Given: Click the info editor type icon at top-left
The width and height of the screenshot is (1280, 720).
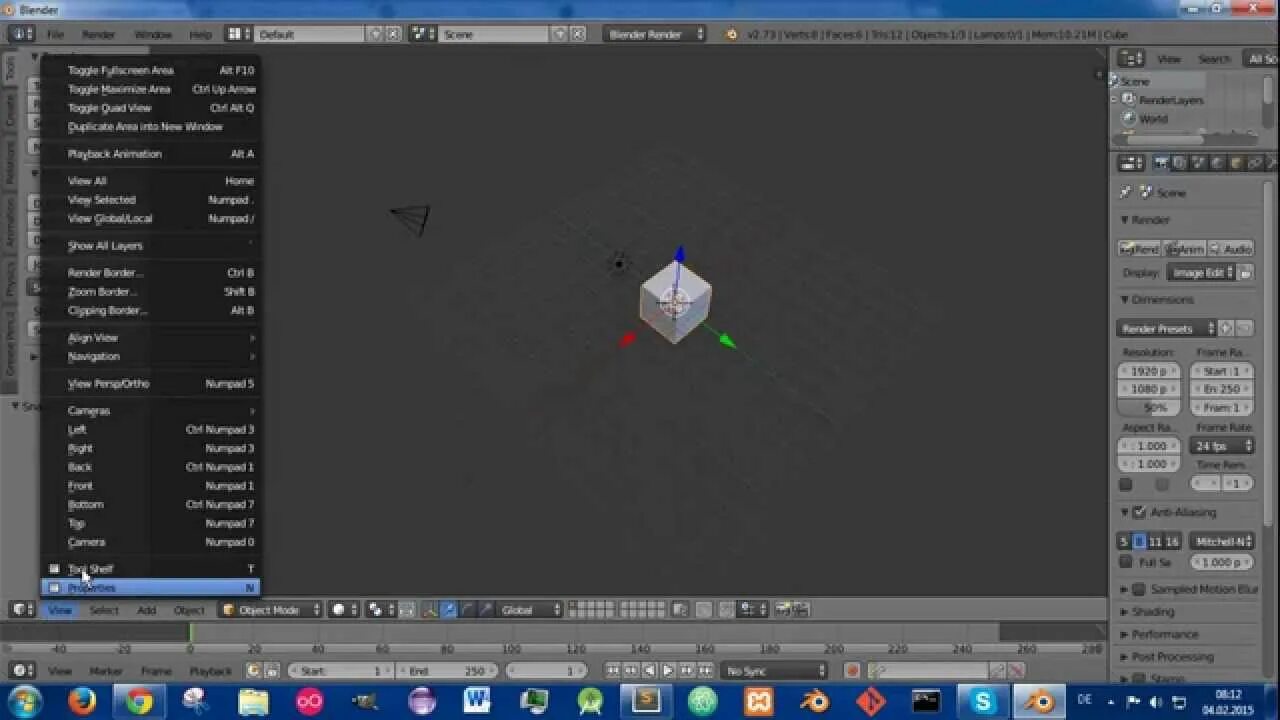Looking at the screenshot, I should click(x=22, y=34).
